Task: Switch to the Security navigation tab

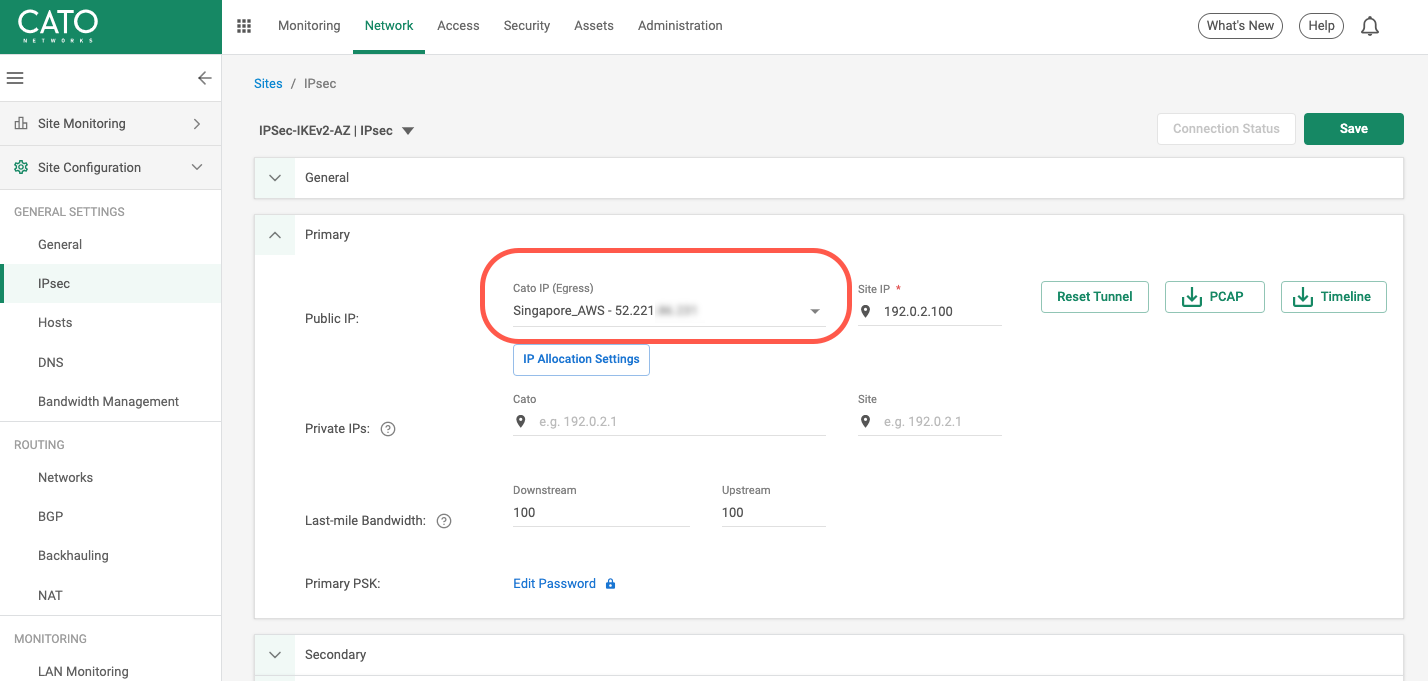Action: click(x=526, y=25)
